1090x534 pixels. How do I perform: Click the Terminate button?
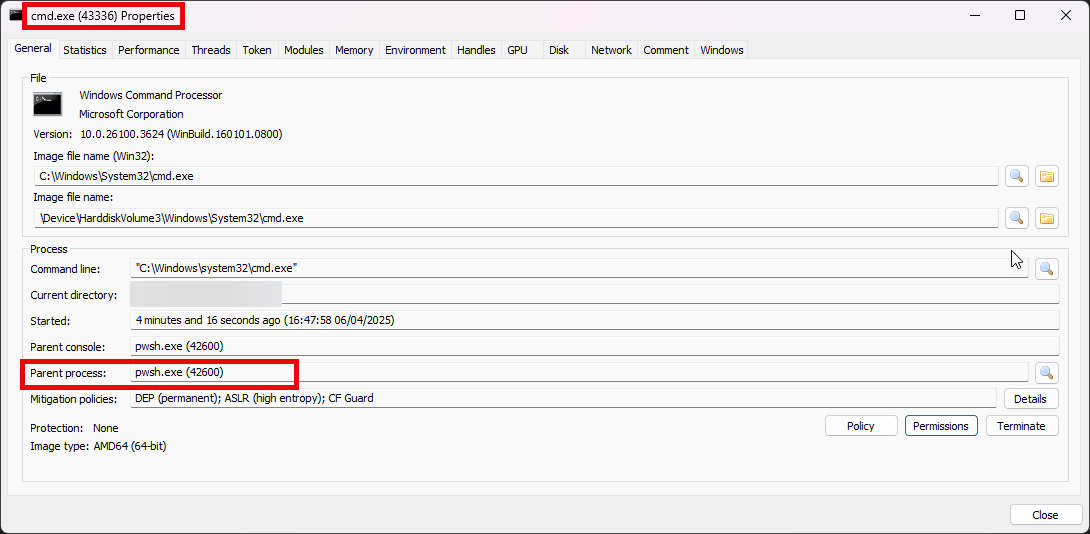point(1021,426)
